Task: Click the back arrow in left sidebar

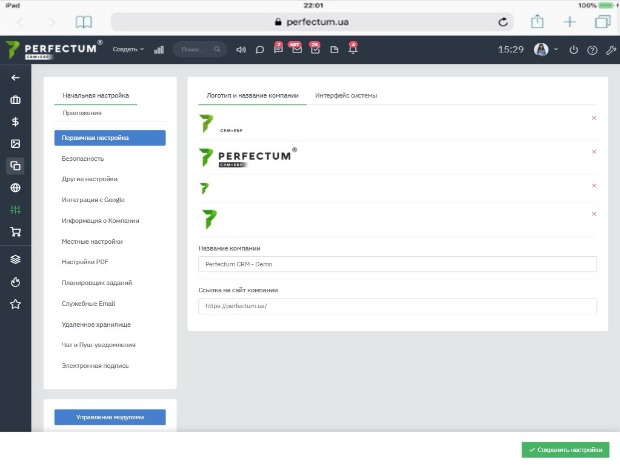Action: [x=15, y=77]
